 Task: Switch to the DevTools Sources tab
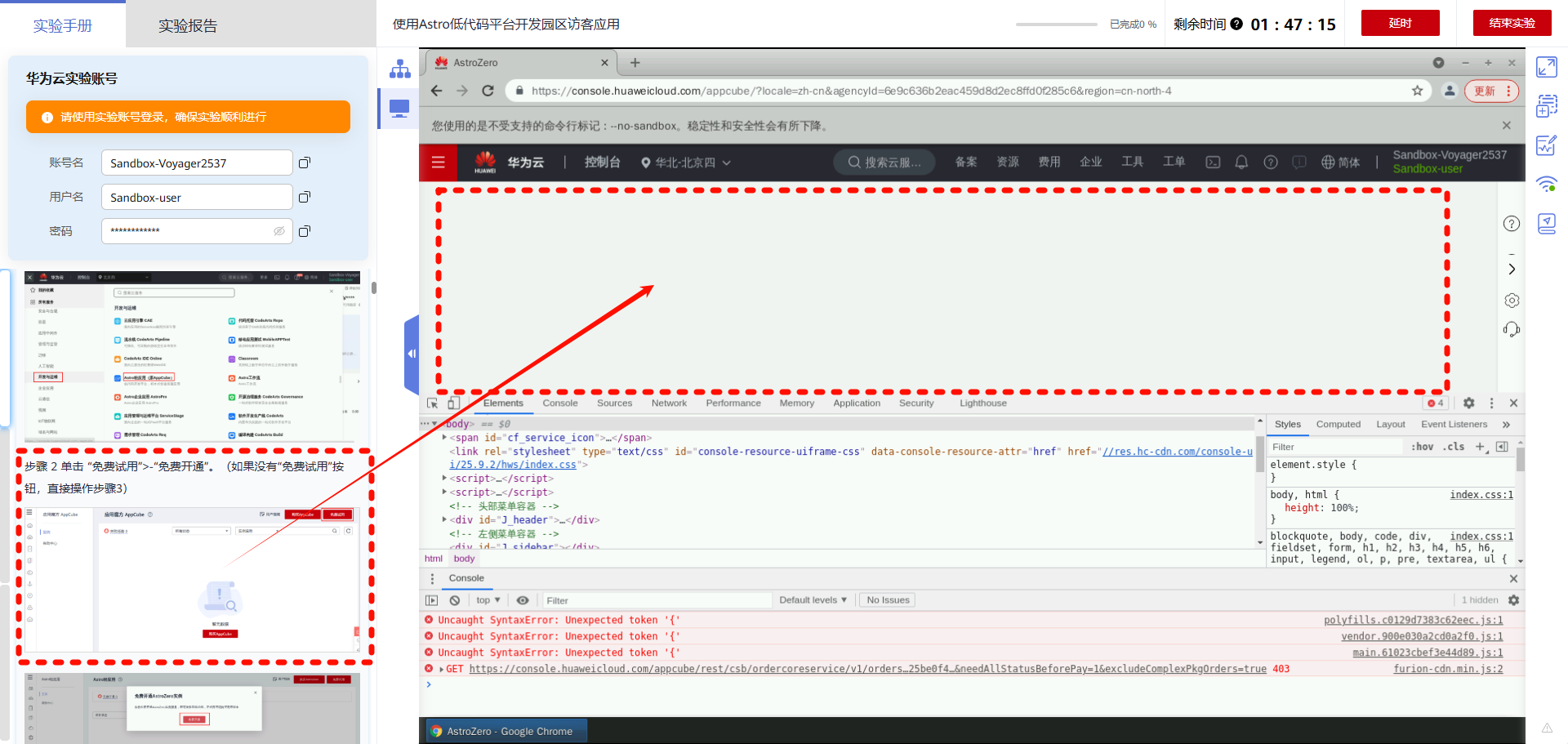(614, 403)
